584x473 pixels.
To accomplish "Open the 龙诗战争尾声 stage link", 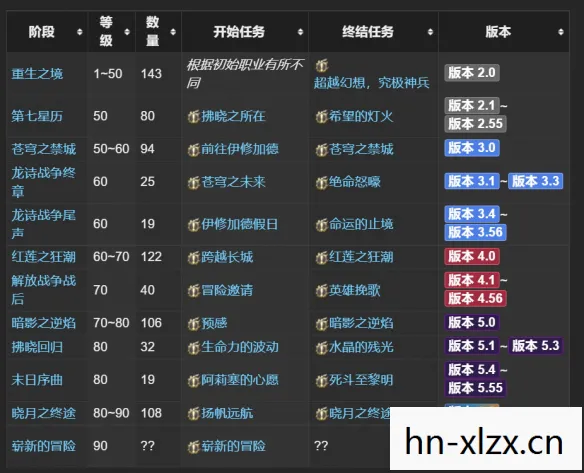I will (x=44, y=224).
